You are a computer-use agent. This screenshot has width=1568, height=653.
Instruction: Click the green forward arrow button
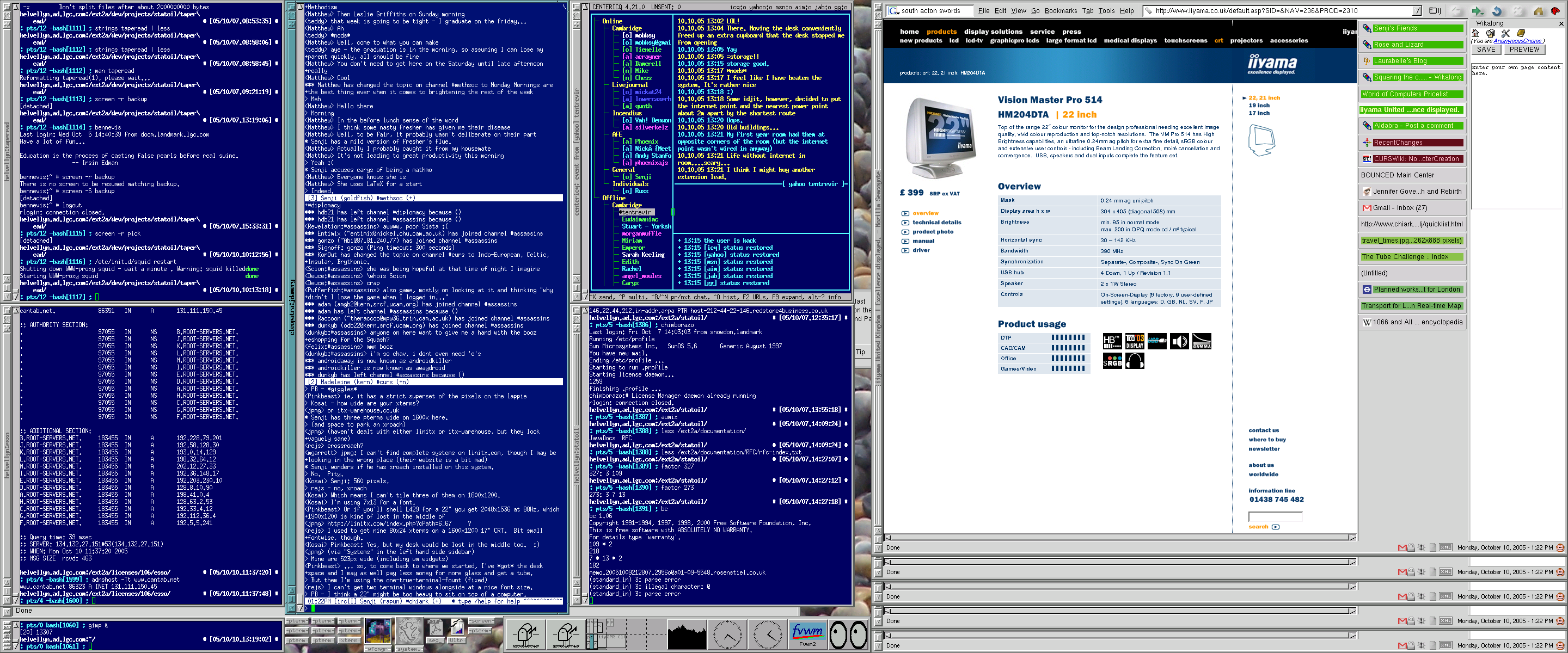(x=1477, y=11)
